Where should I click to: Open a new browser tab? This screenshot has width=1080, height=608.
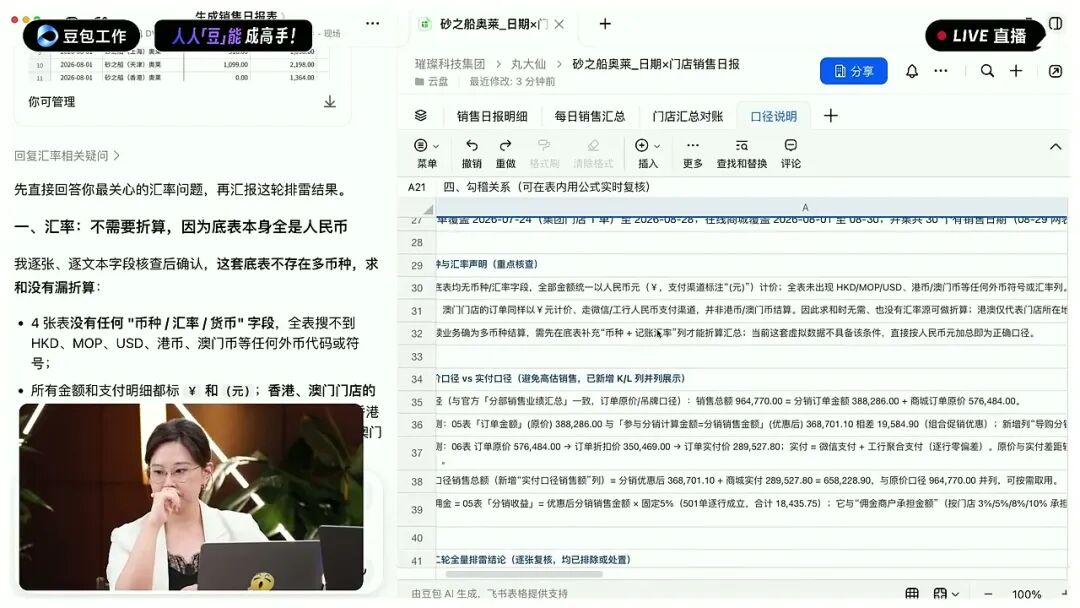[x=605, y=24]
